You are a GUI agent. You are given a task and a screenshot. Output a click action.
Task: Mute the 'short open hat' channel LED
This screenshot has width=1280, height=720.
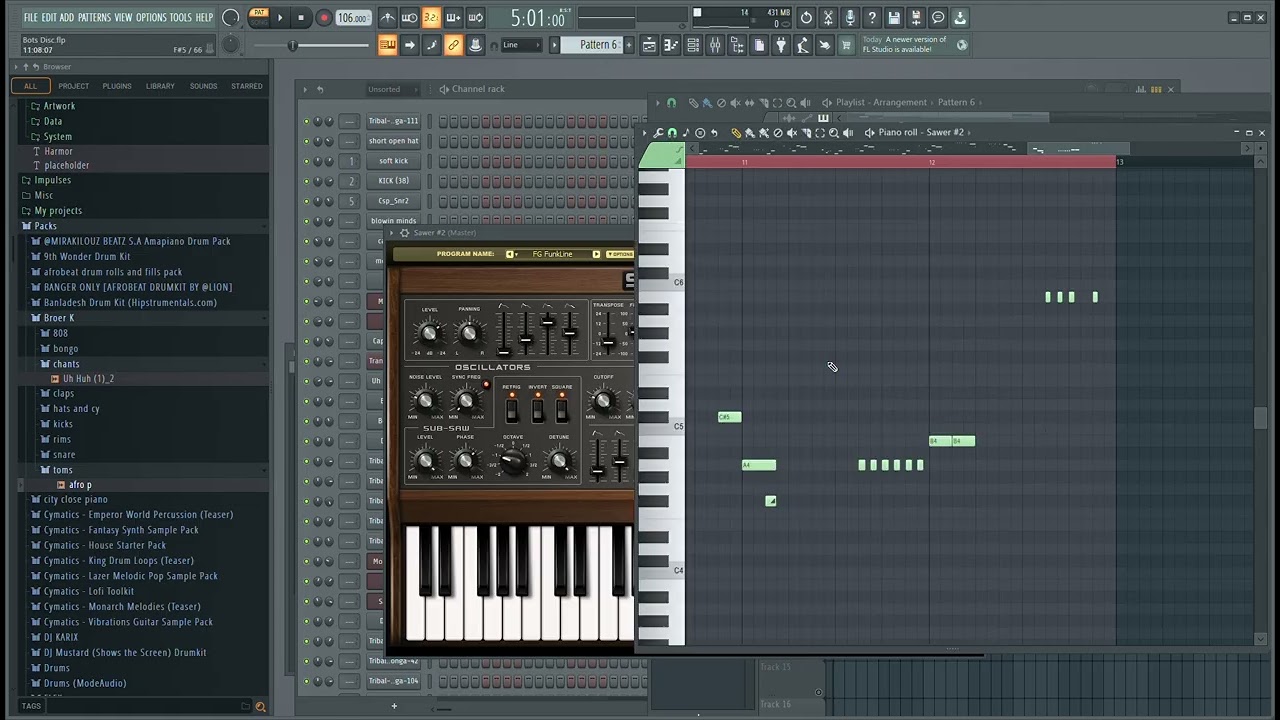[307, 141]
